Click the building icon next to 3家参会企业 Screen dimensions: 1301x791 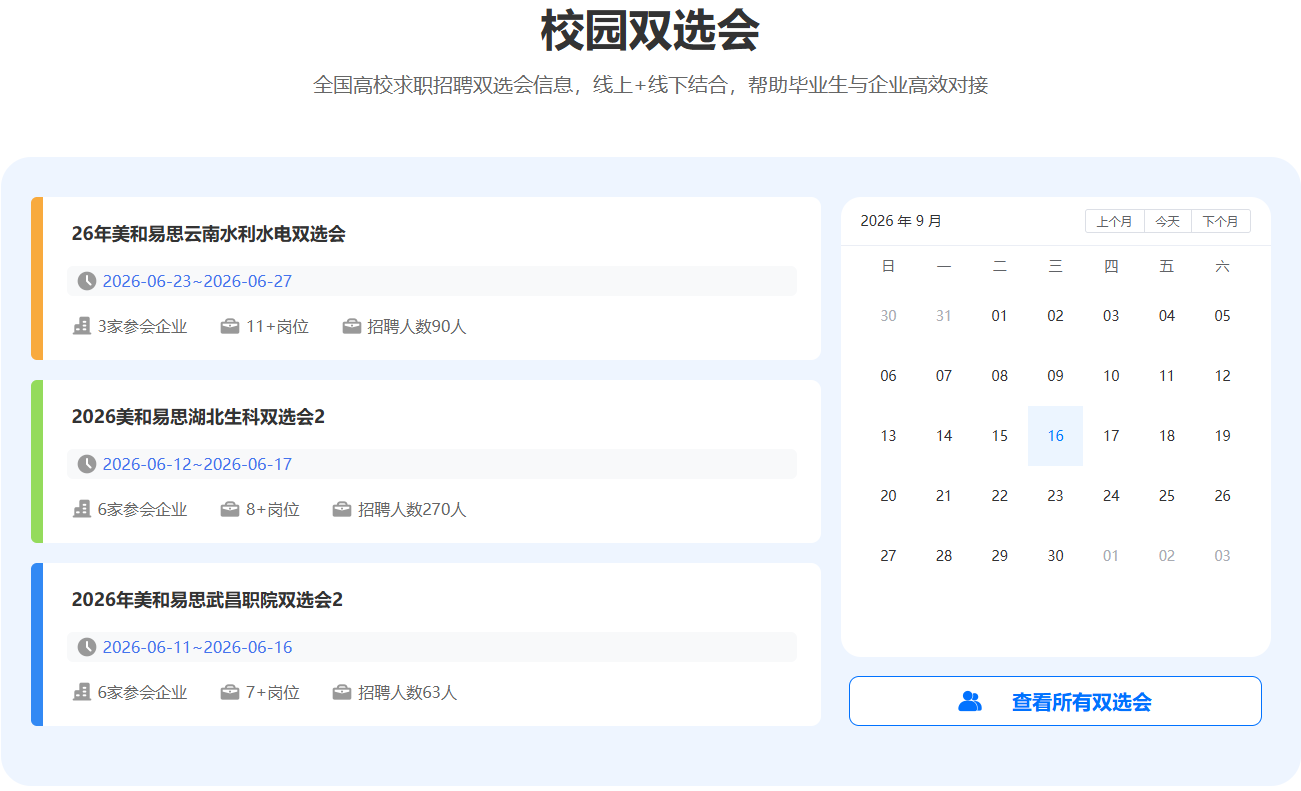[82, 326]
